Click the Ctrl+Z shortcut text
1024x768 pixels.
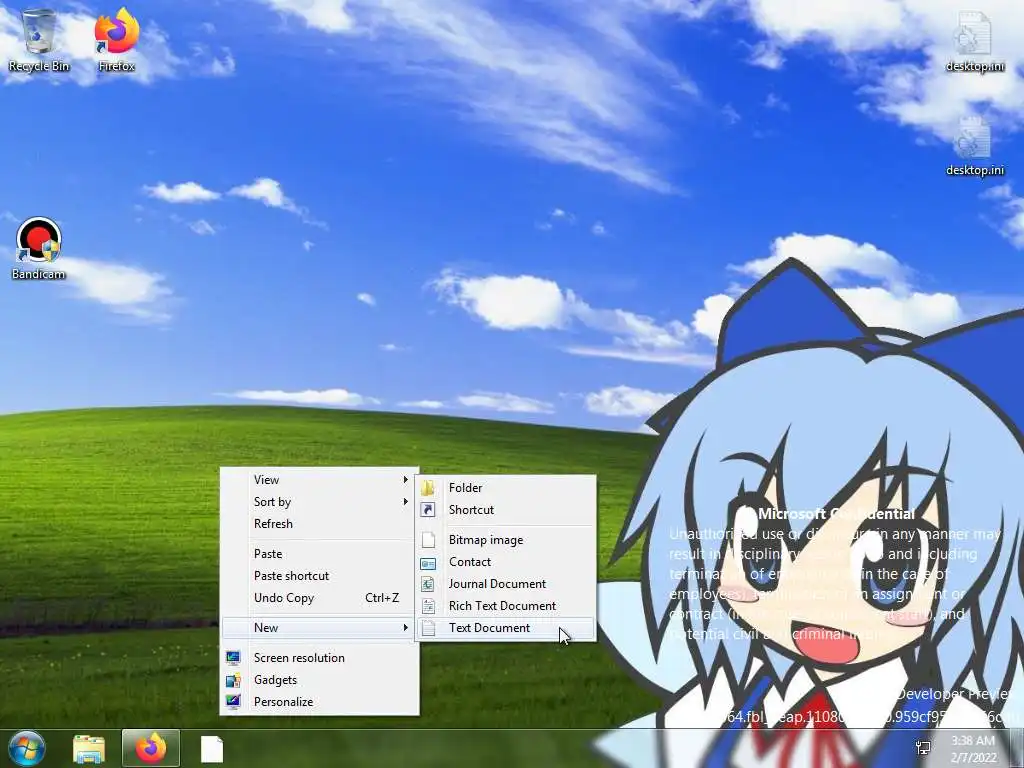pyautogui.click(x=382, y=598)
